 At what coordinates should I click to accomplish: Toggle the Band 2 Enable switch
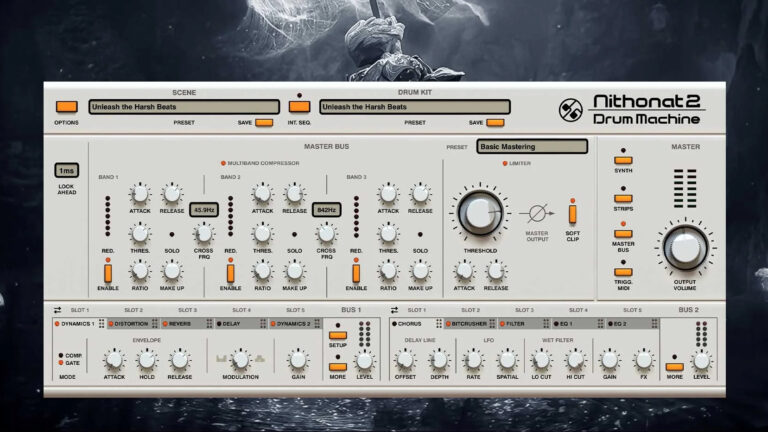click(230, 273)
